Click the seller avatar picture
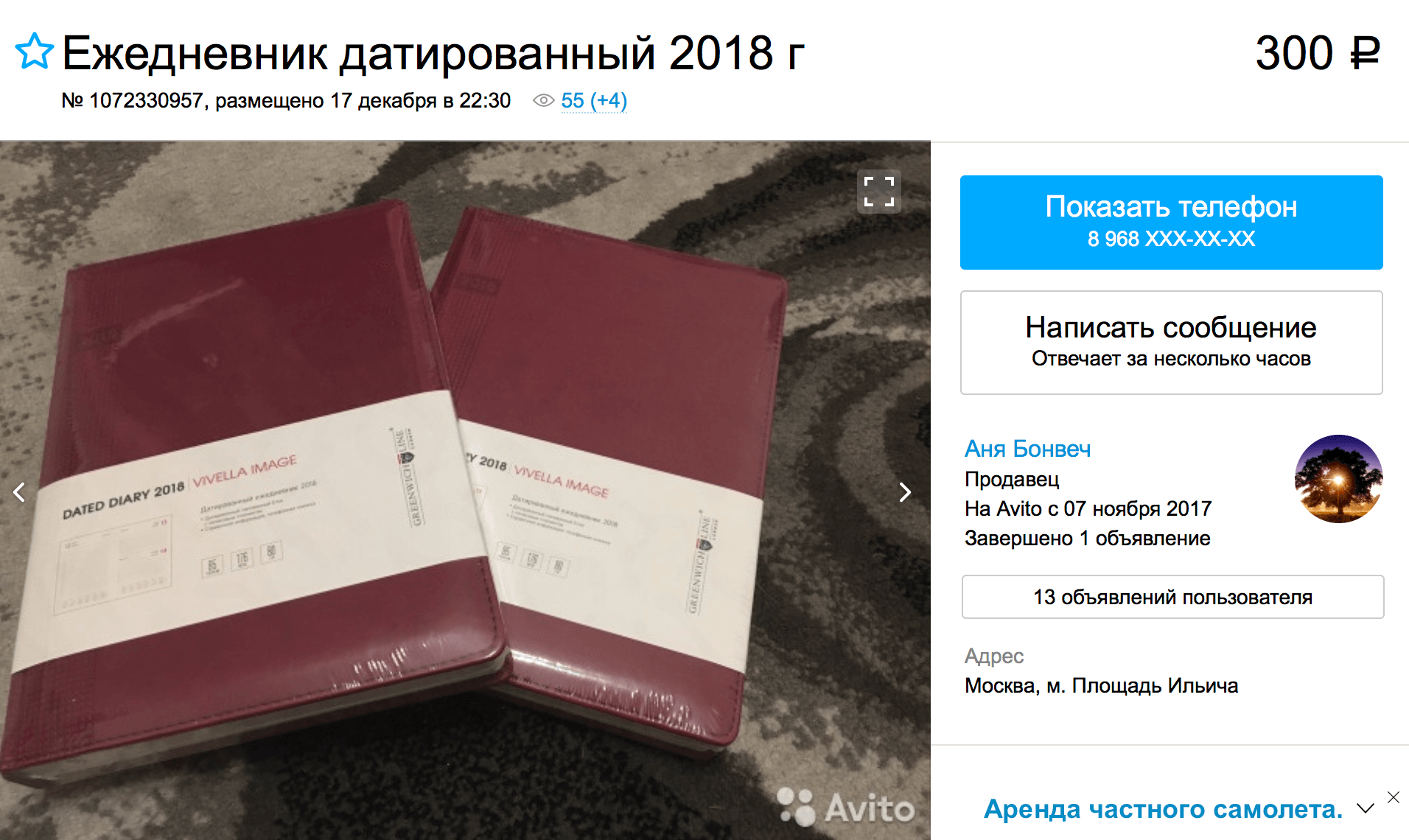Viewport: 1409px width, 840px height. click(x=1338, y=479)
